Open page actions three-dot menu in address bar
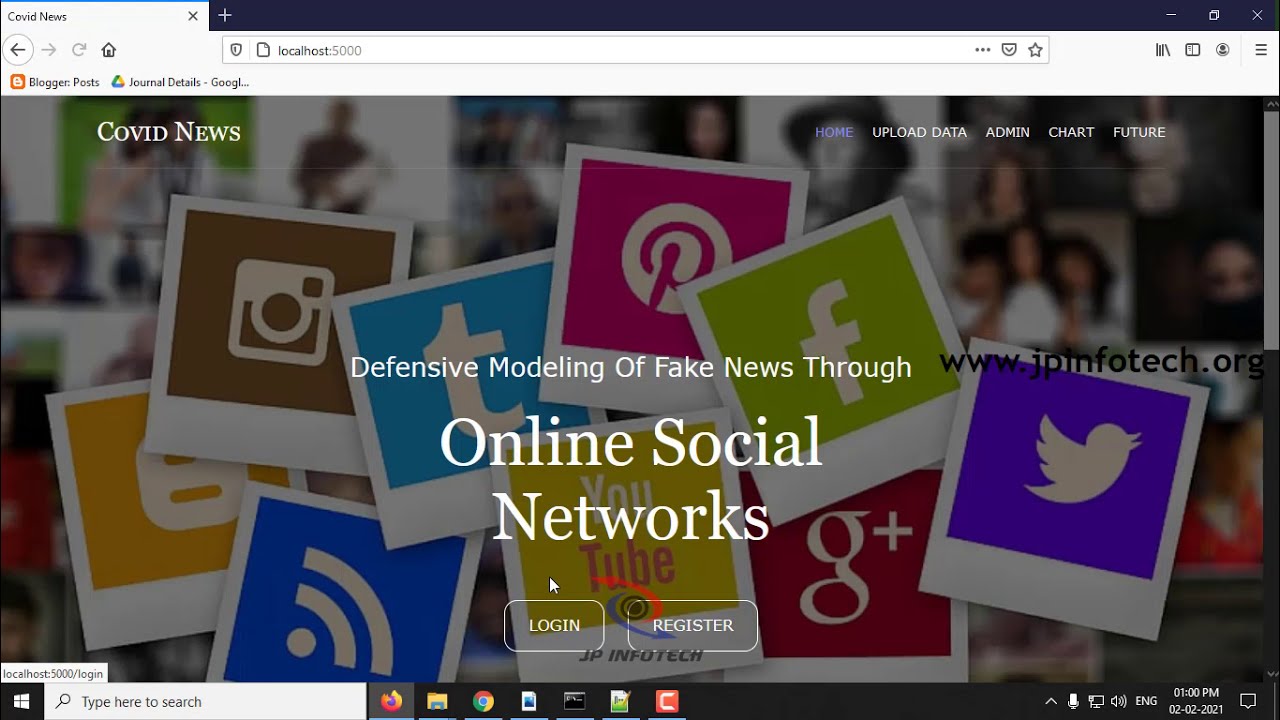Viewport: 1280px width, 720px height. [983, 50]
